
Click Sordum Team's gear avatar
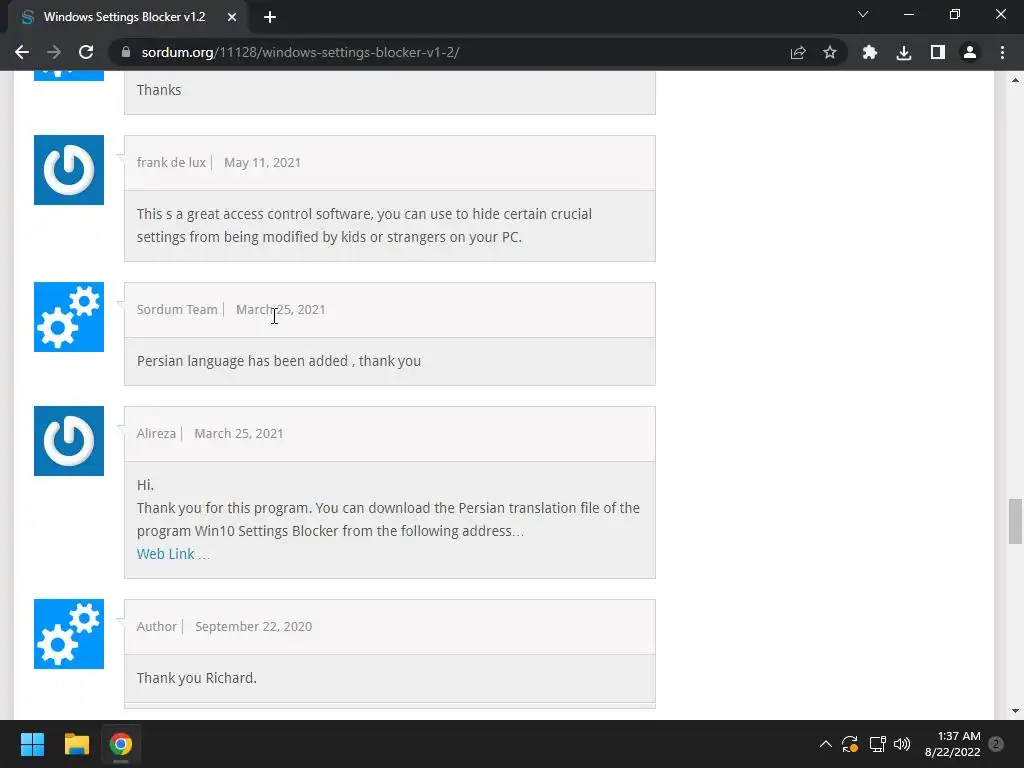point(69,317)
